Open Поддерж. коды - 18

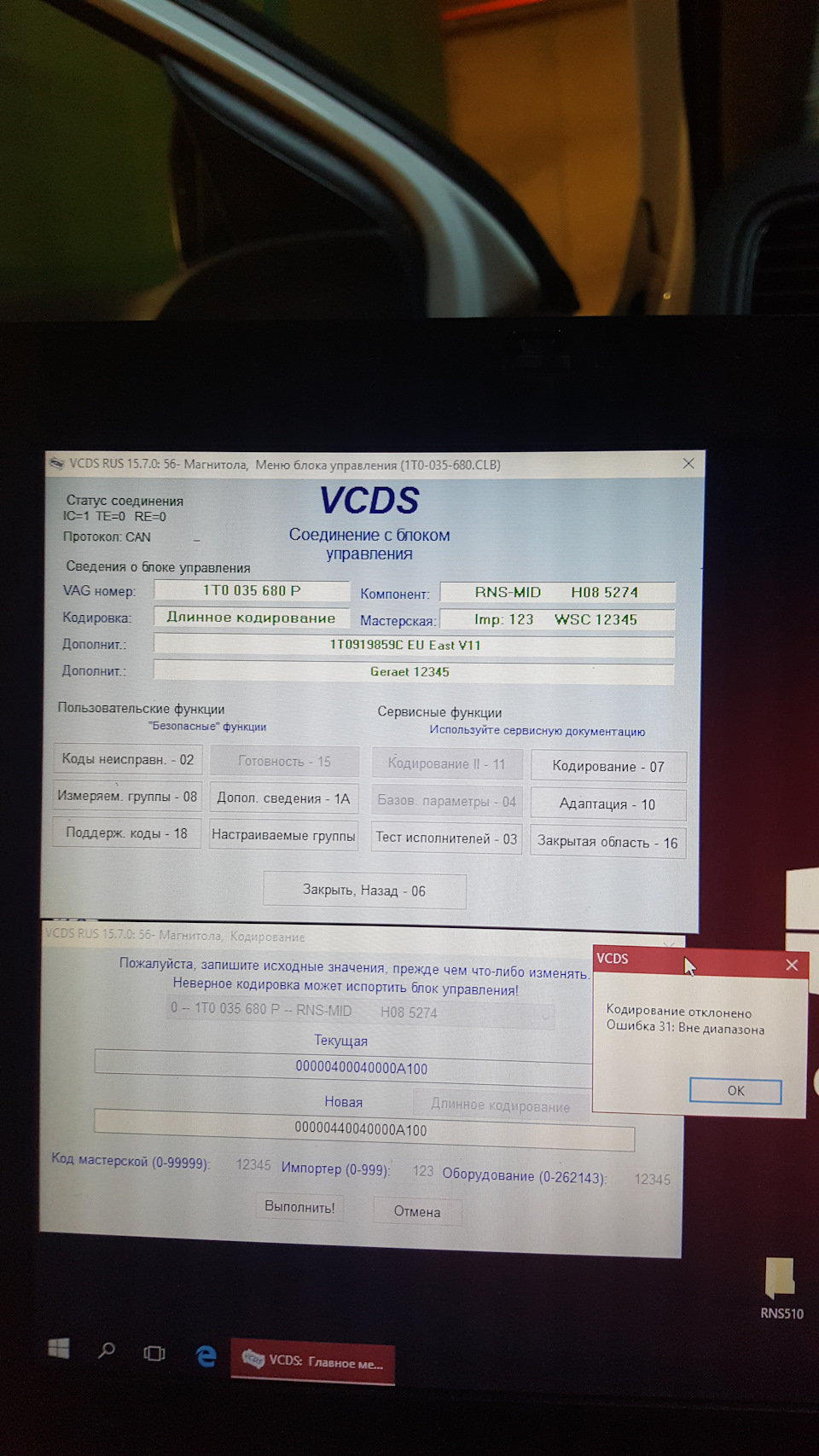pyautogui.click(x=127, y=833)
